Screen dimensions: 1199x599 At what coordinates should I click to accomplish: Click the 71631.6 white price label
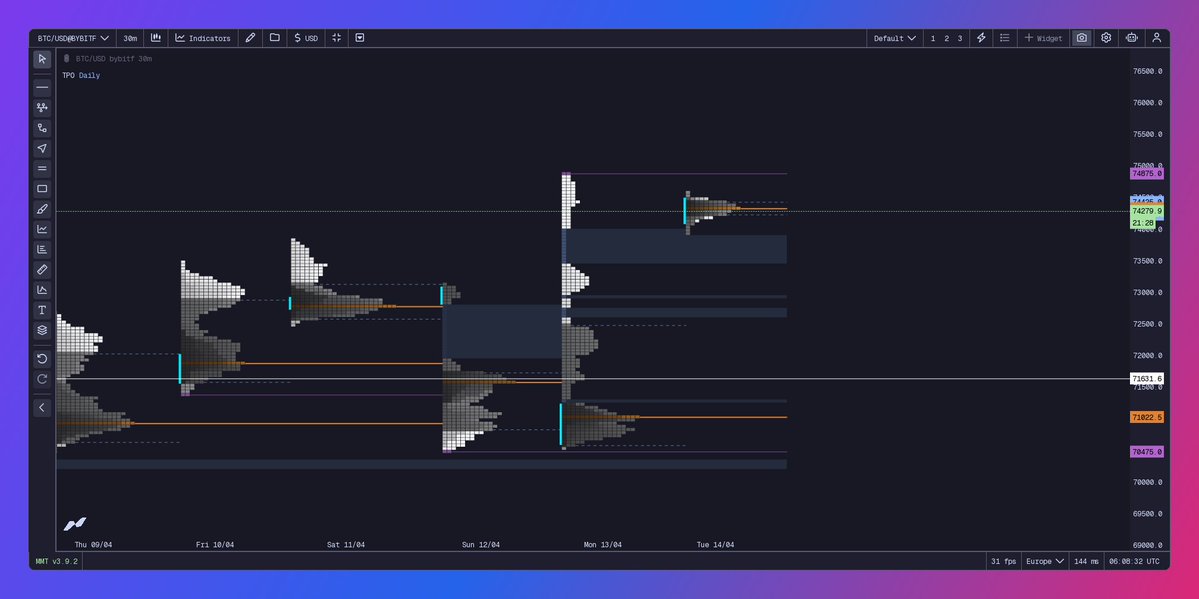1146,379
